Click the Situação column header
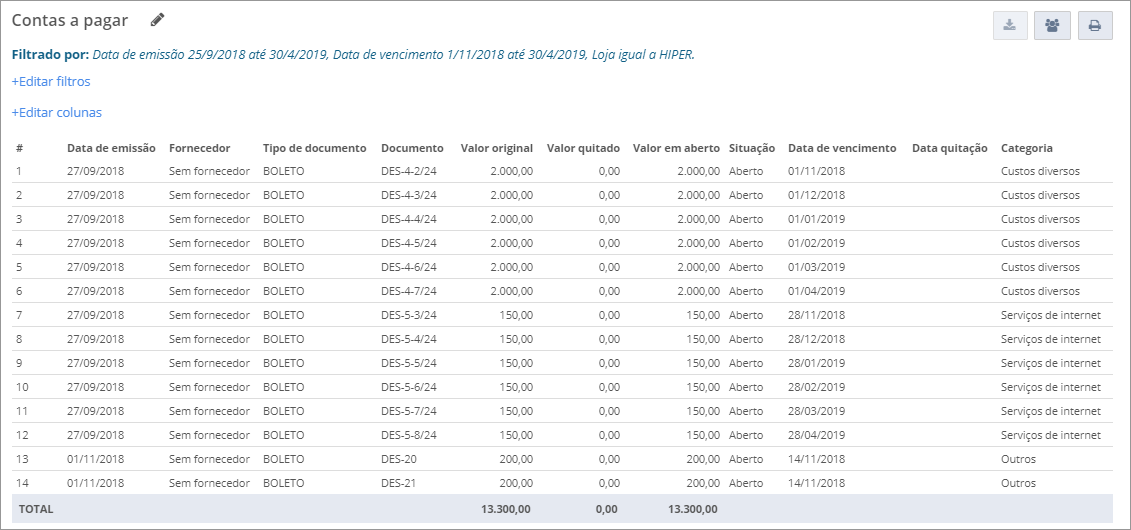The image size is (1131, 530). pyautogui.click(x=752, y=148)
